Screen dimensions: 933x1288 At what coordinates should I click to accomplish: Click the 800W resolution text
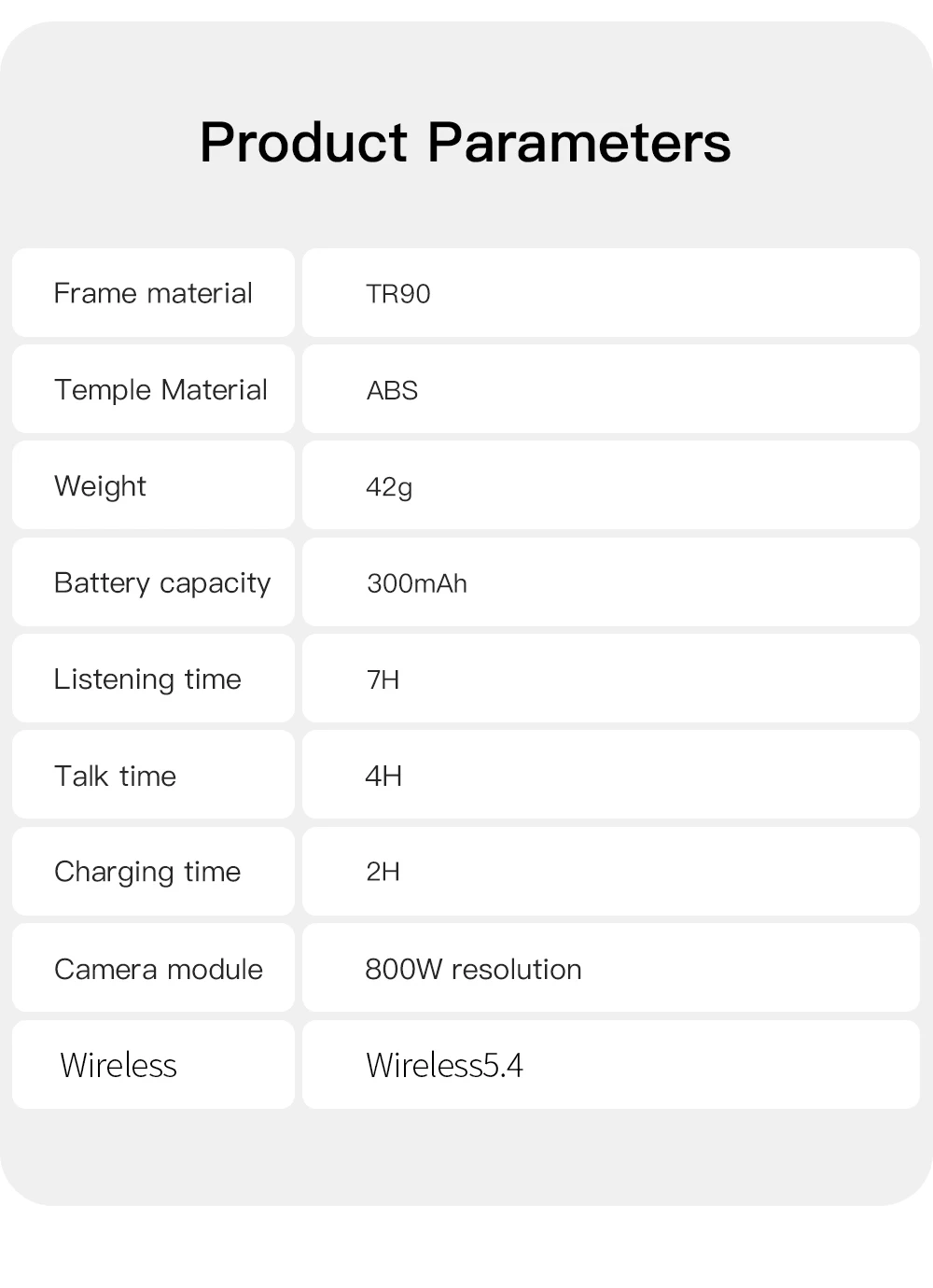[x=473, y=969]
